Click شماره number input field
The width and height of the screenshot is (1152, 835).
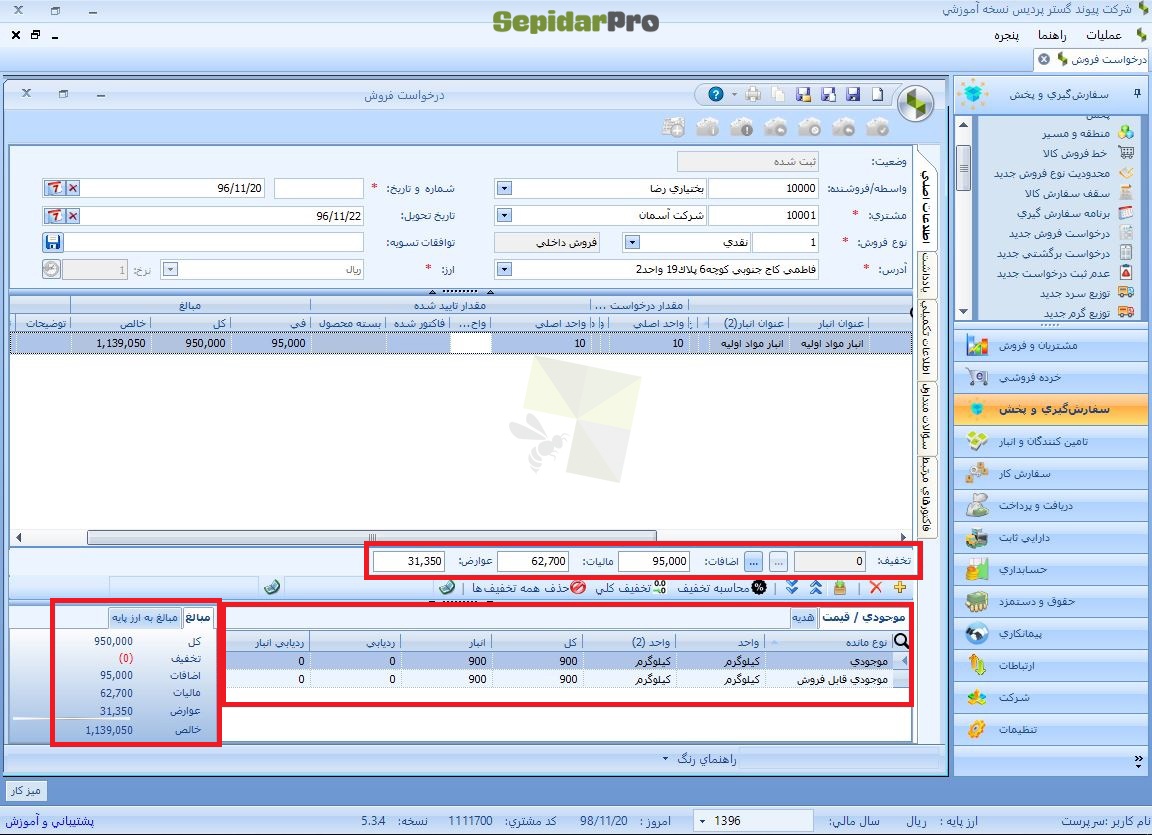(x=319, y=189)
